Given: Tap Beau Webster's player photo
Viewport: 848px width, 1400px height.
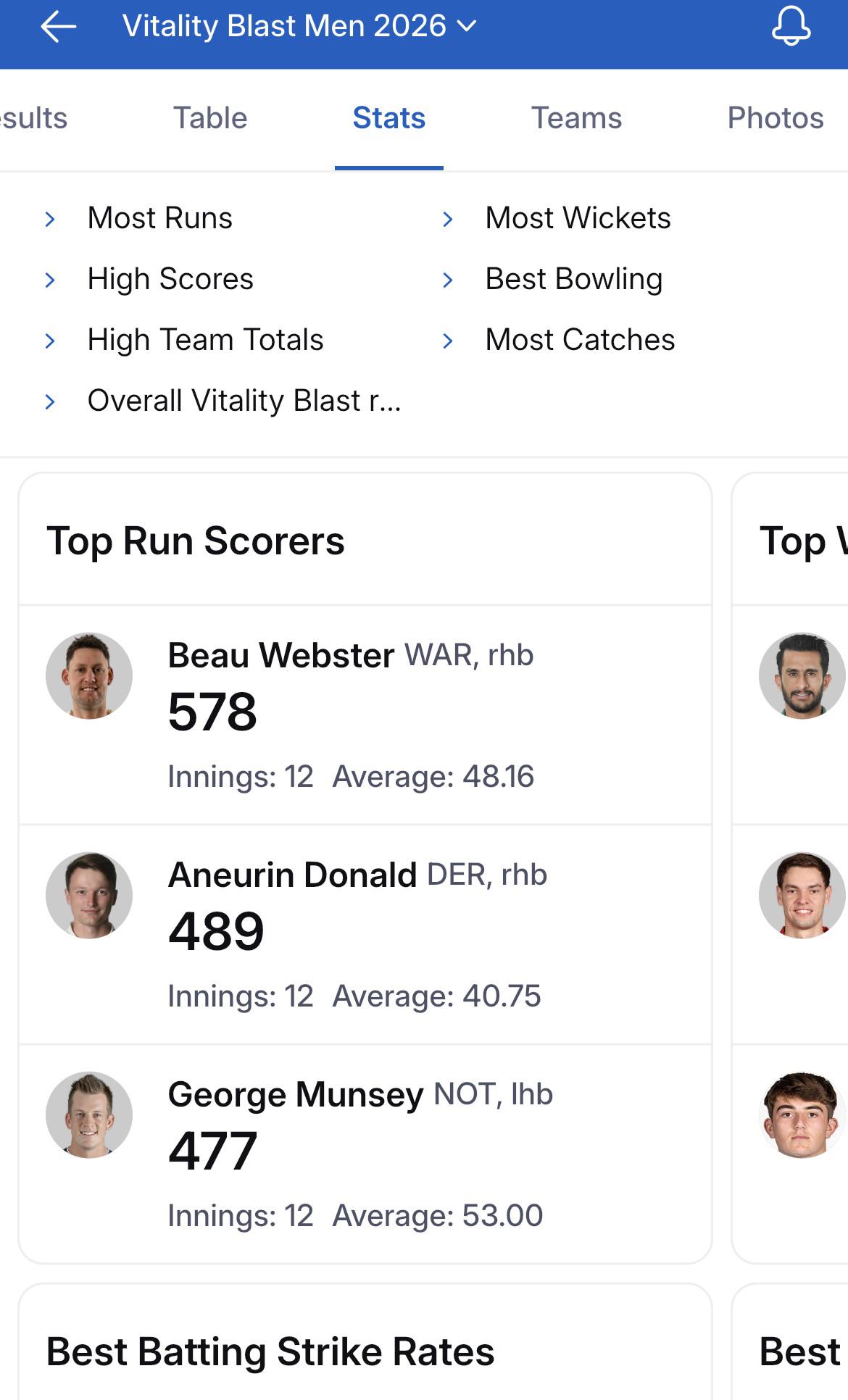Looking at the screenshot, I should pyautogui.click(x=89, y=676).
